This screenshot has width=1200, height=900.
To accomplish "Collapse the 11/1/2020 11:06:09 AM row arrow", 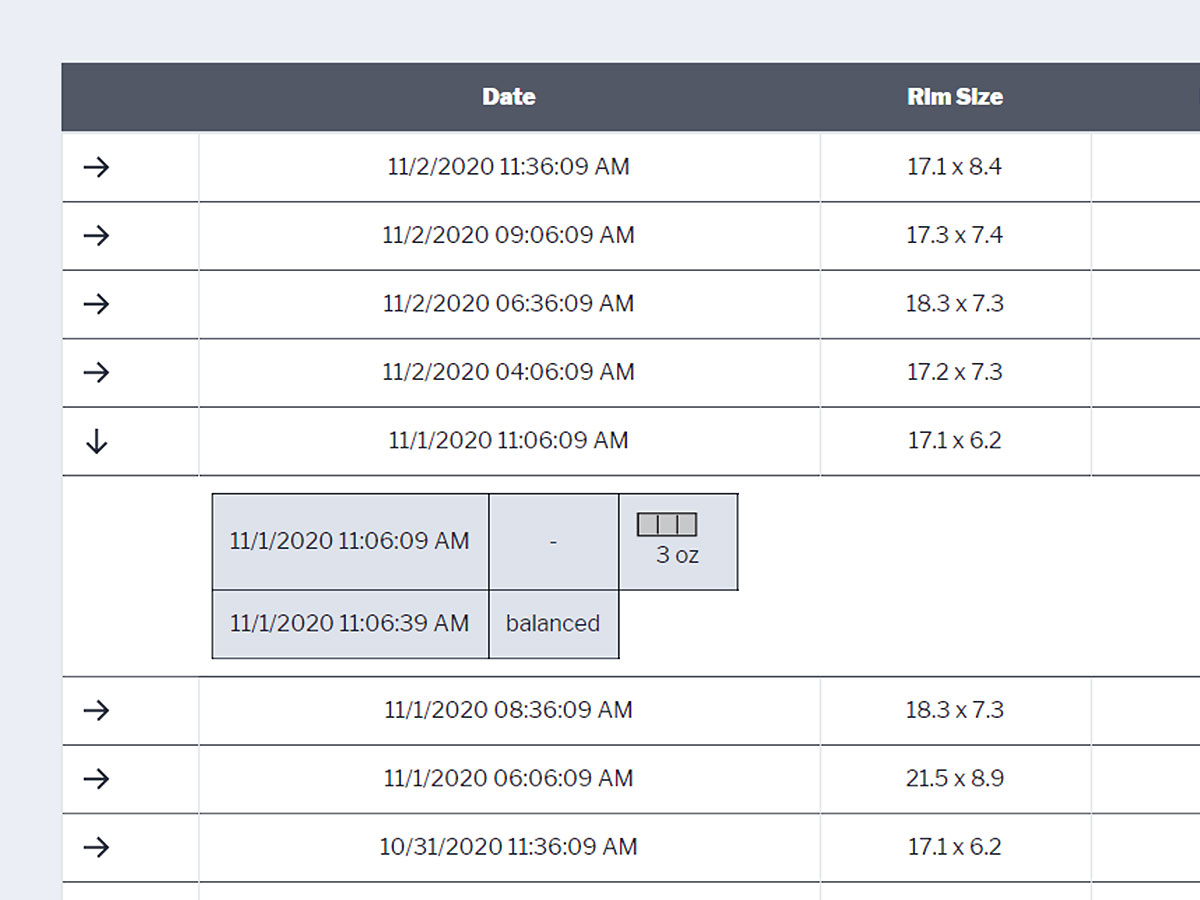I will click(x=96, y=441).
